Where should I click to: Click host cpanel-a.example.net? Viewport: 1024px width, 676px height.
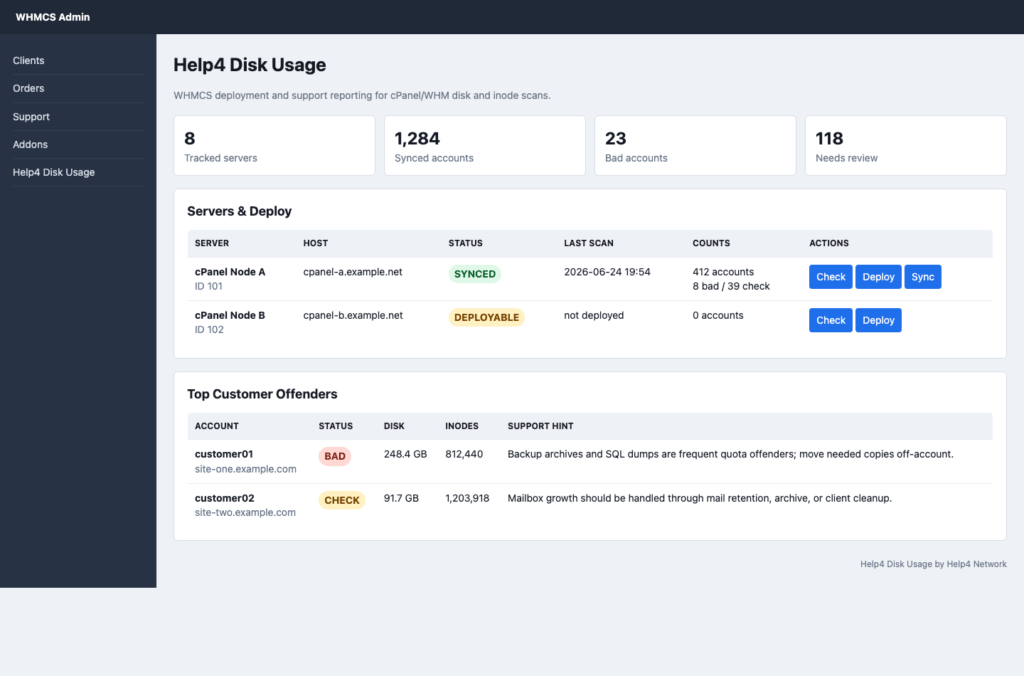(353, 272)
